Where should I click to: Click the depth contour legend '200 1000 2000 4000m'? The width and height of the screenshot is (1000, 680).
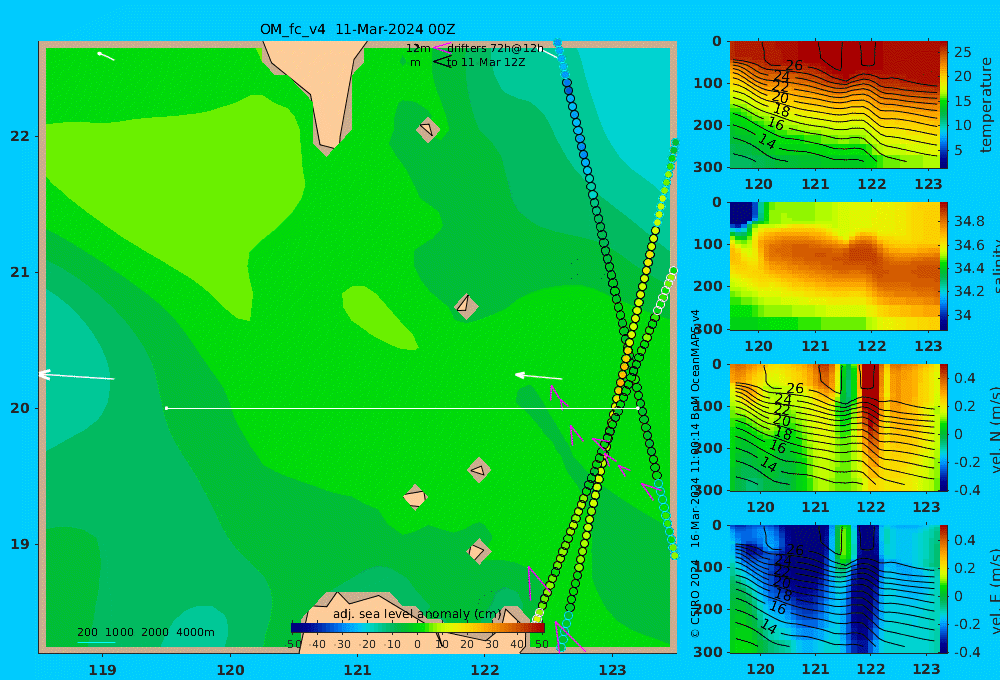145,632
